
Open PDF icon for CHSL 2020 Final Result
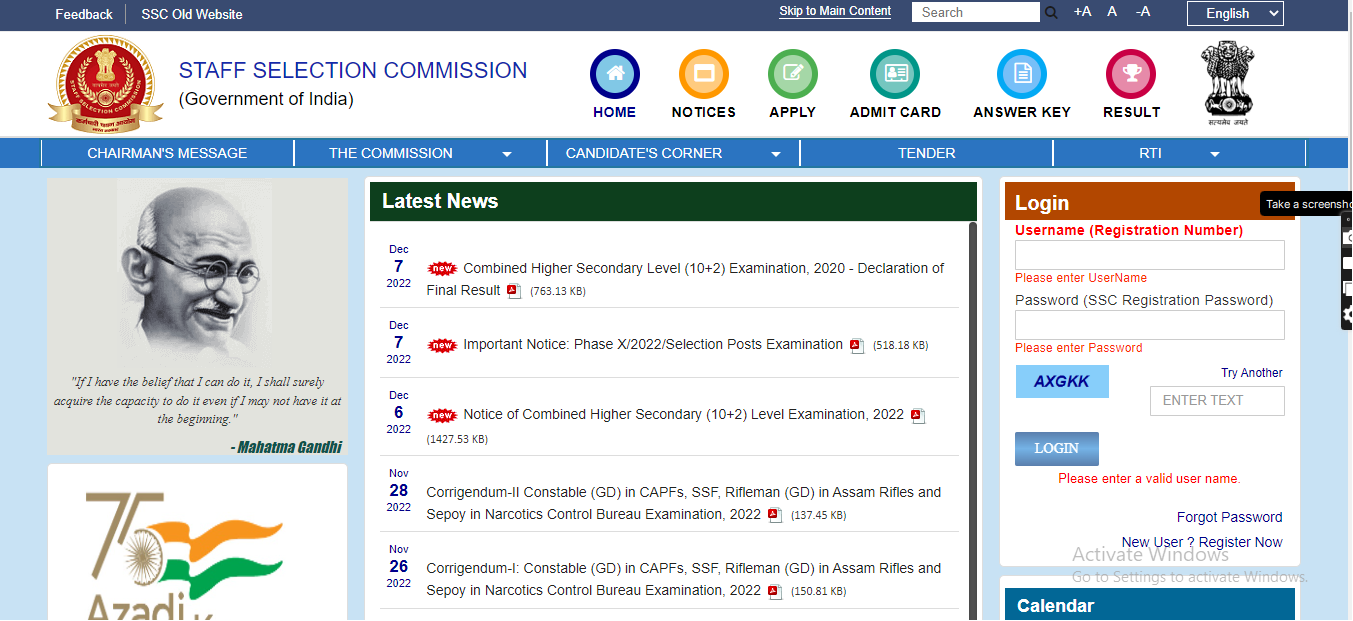click(514, 291)
